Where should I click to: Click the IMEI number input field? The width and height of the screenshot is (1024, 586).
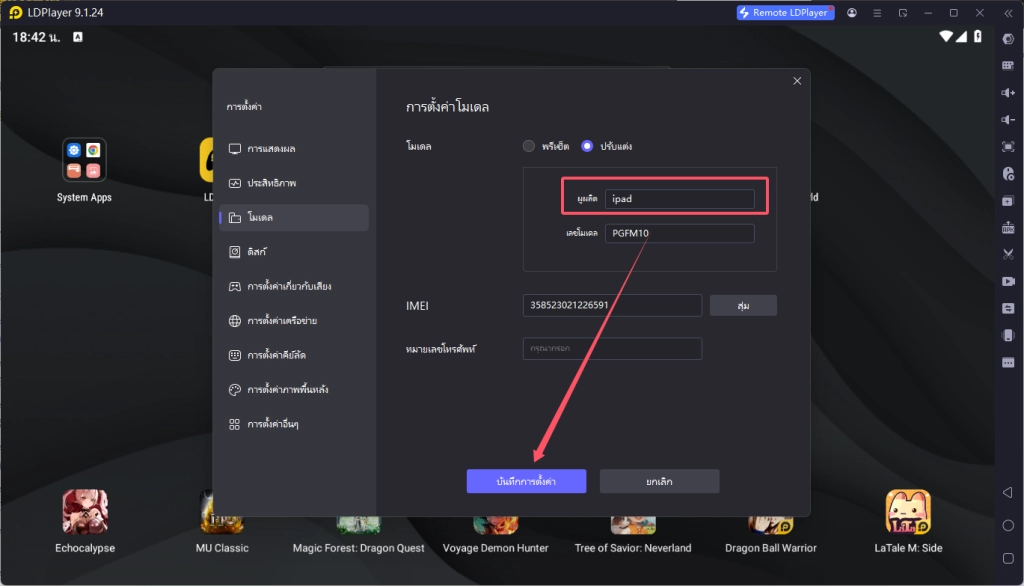612,305
